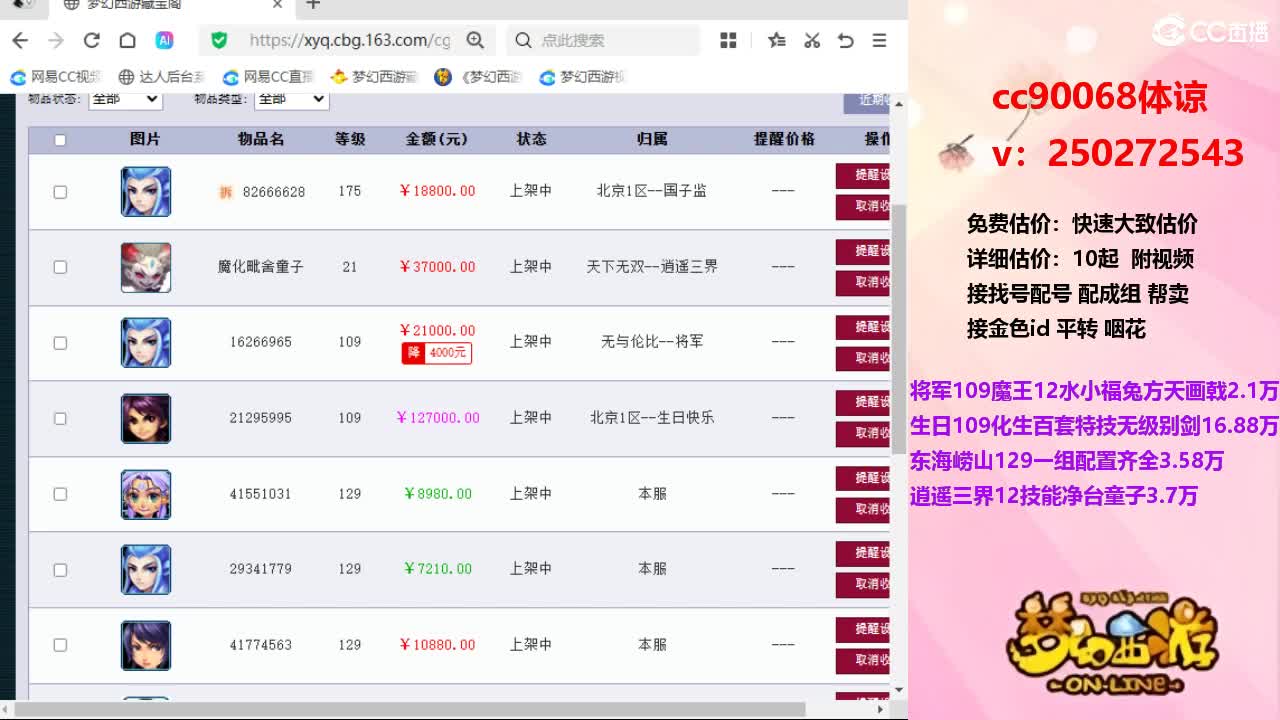Check the box for item 29341779
1280x720 pixels.
tap(60, 569)
